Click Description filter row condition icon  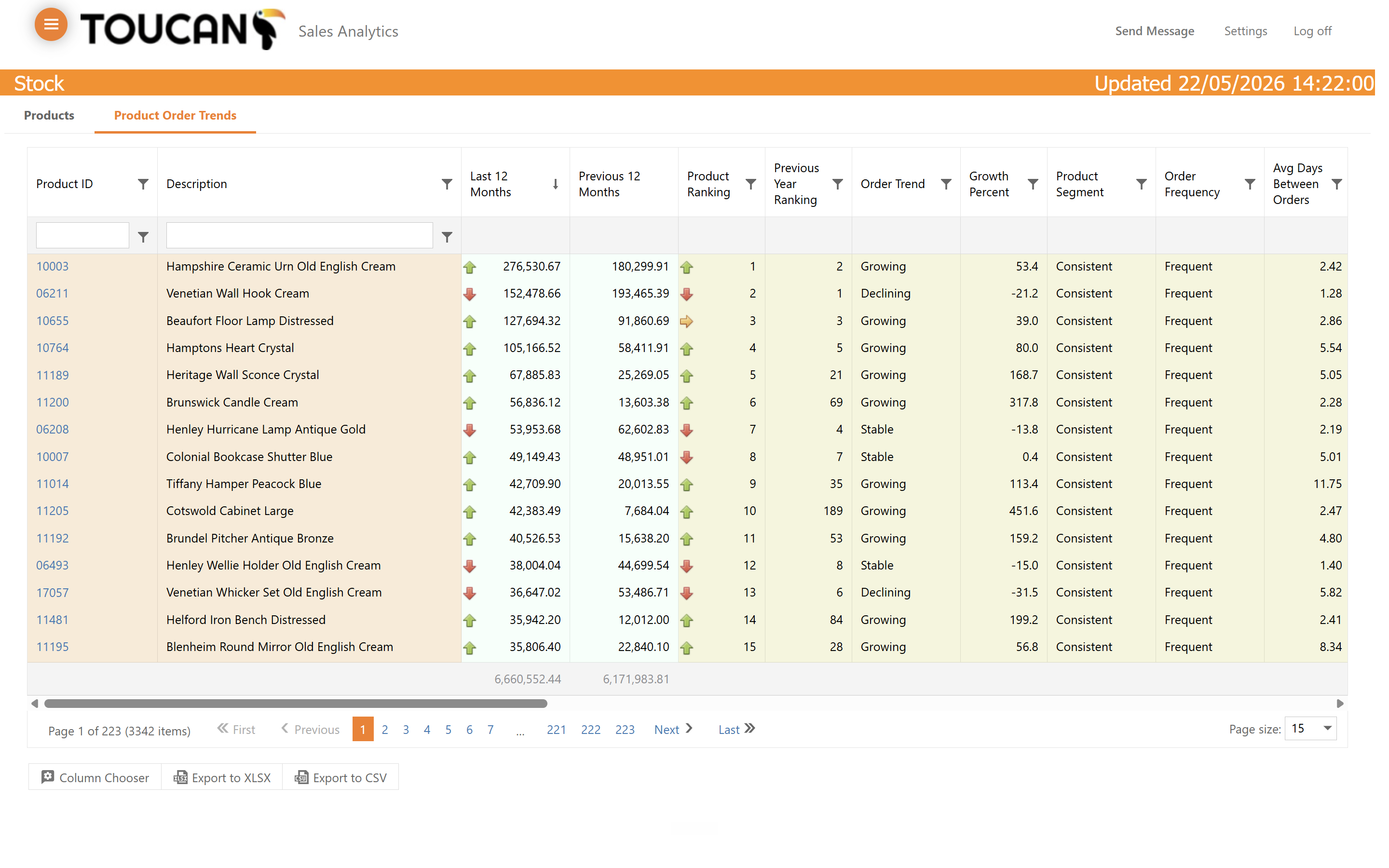coord(447,236)
